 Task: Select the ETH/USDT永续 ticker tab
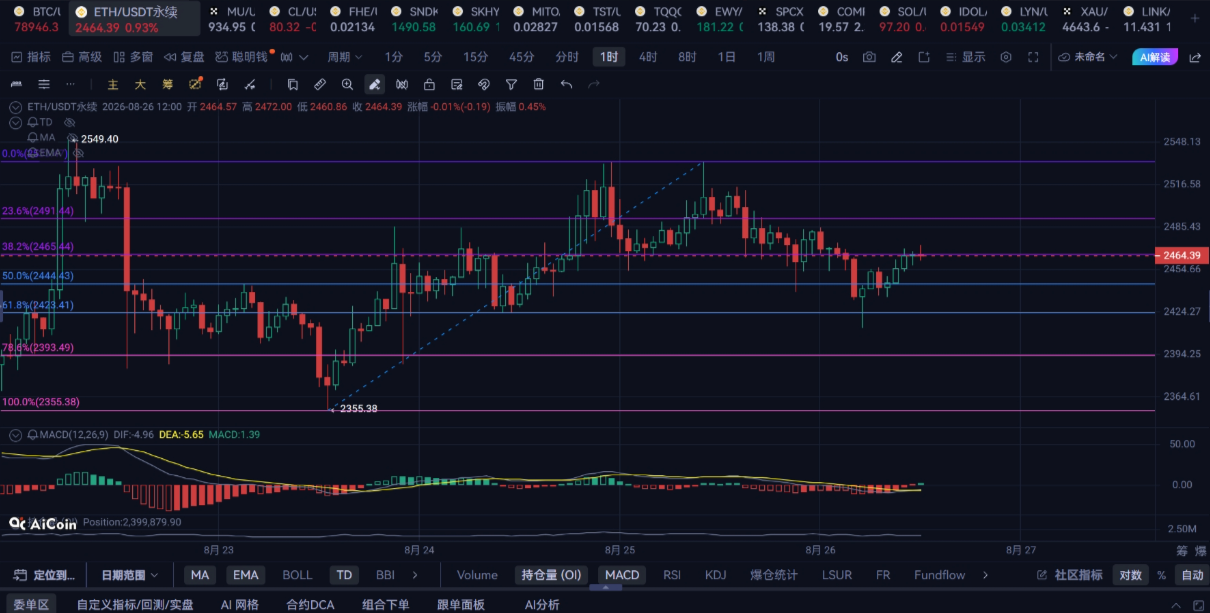[x=134, y=18]
